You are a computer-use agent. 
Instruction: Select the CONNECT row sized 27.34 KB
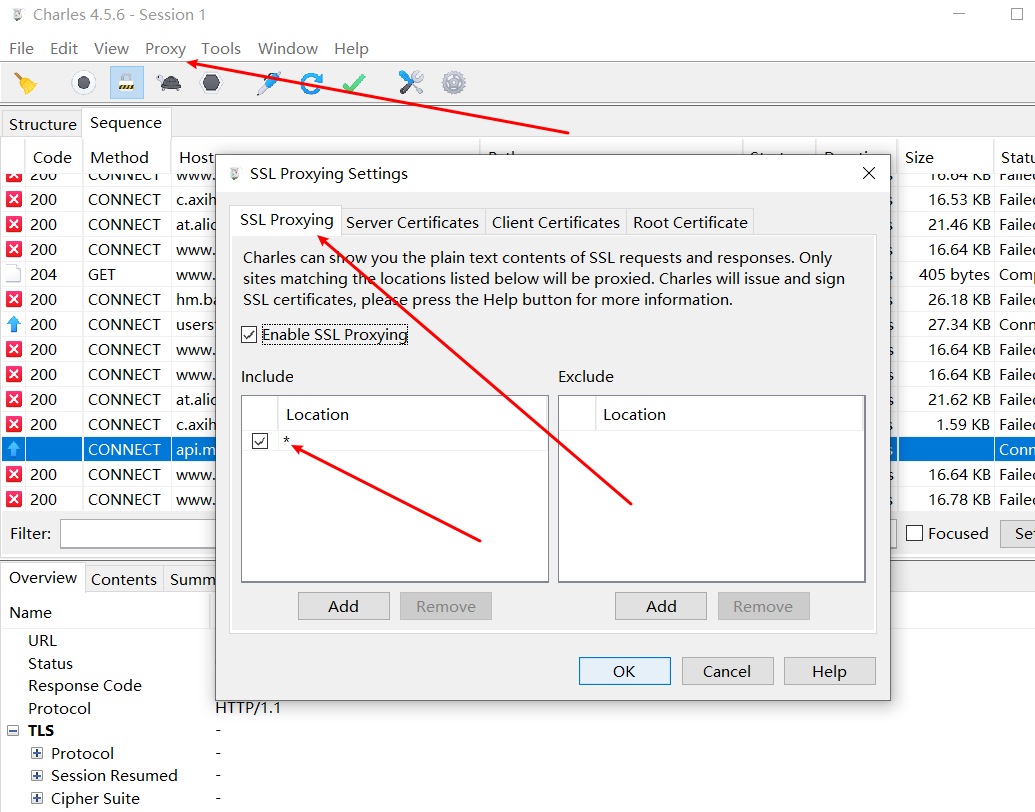[x=109, y=325]
